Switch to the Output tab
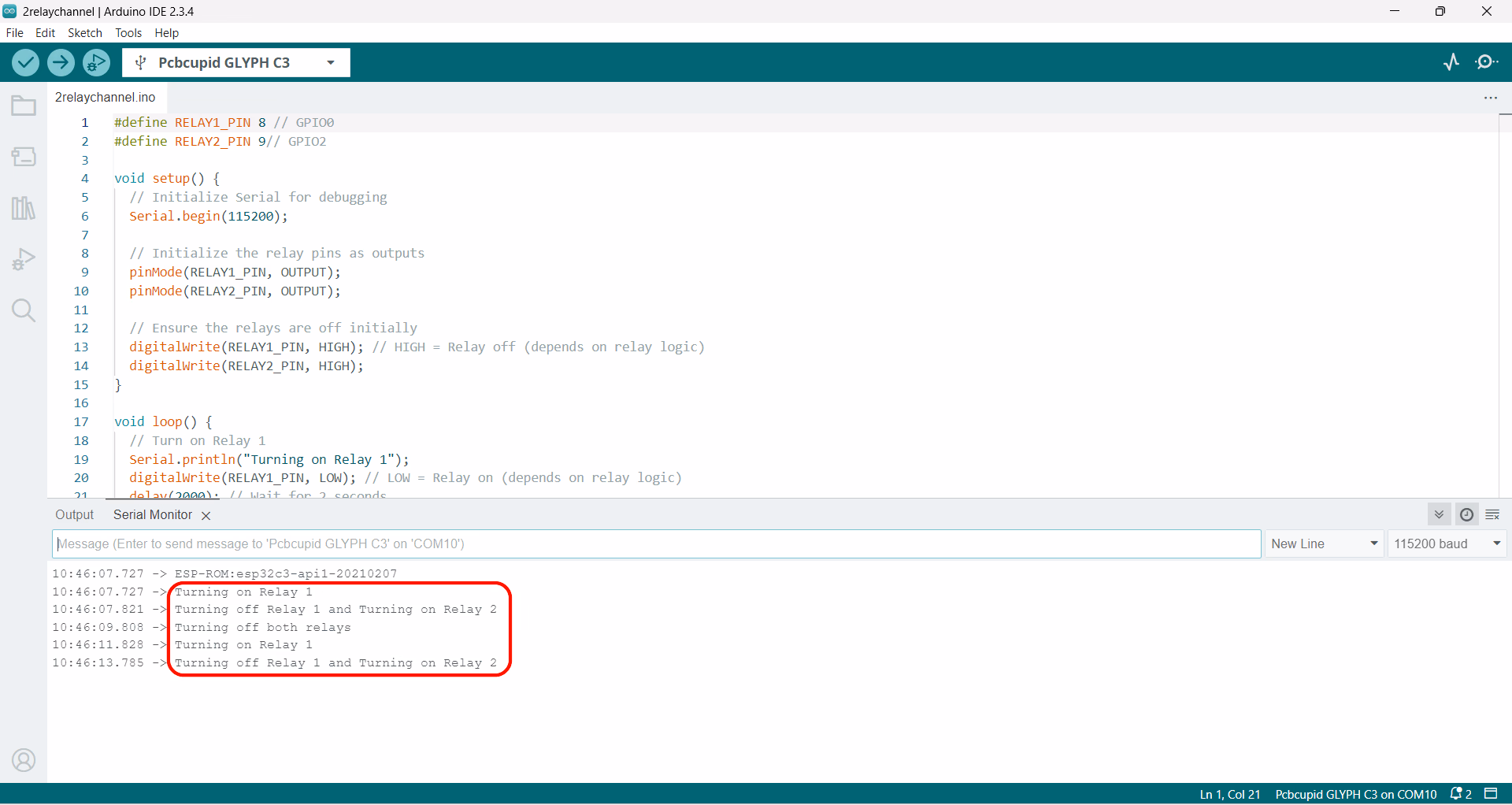 tap(74, 514)
